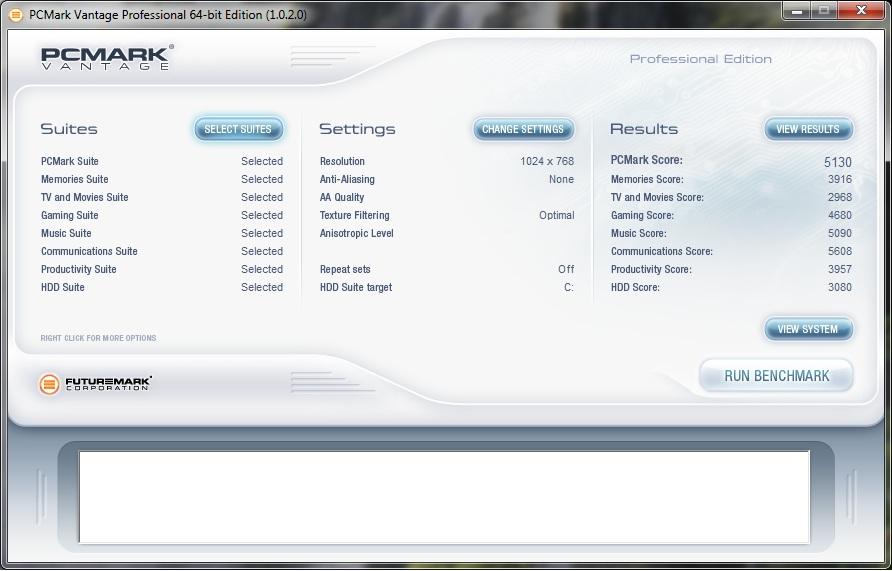This screenshot has height=571, width=892.
Task: Click the Futuremark Corporation logo
Action: [x=95, y=384]
